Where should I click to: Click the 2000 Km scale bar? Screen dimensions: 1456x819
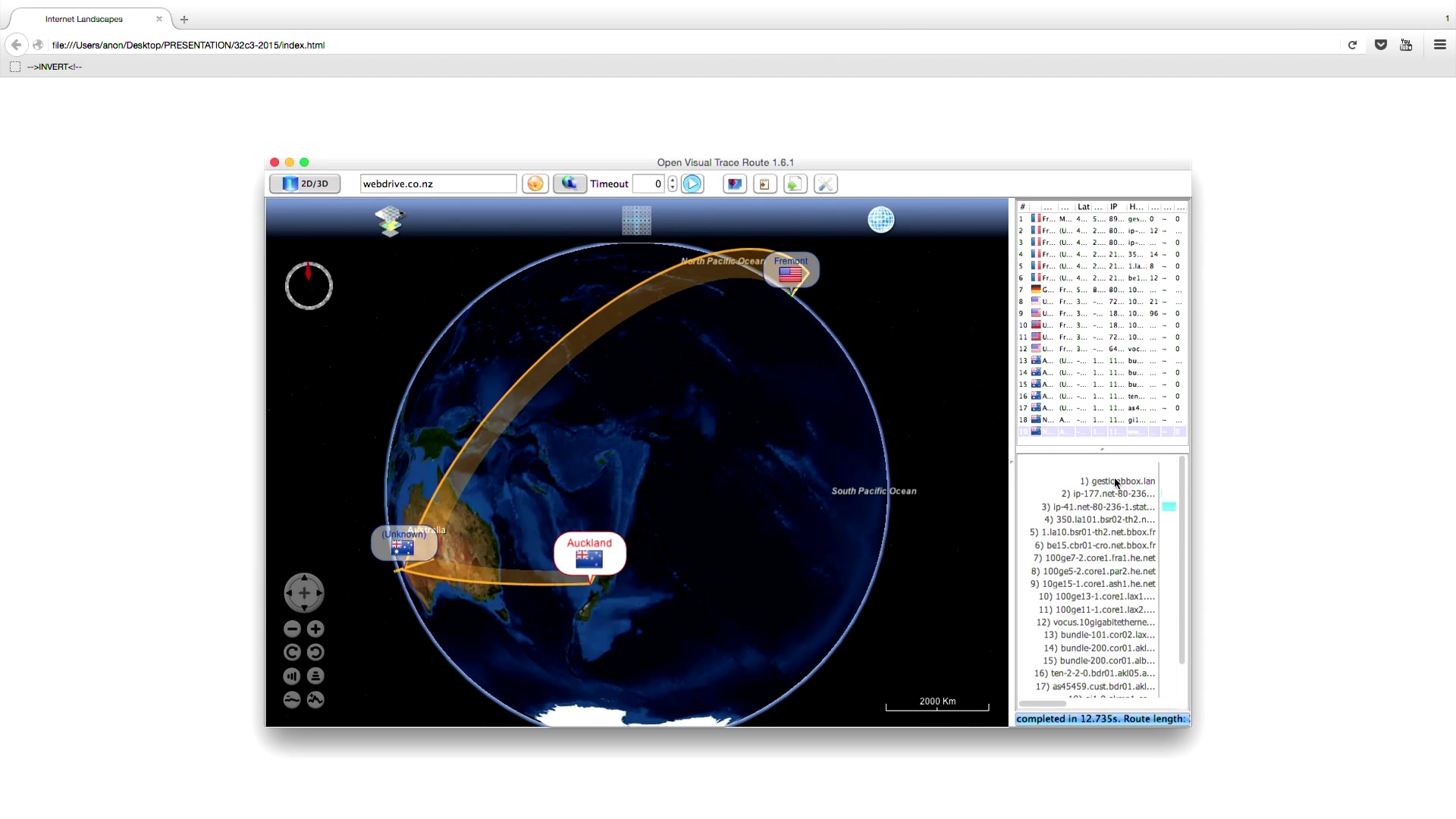[937, 704]
